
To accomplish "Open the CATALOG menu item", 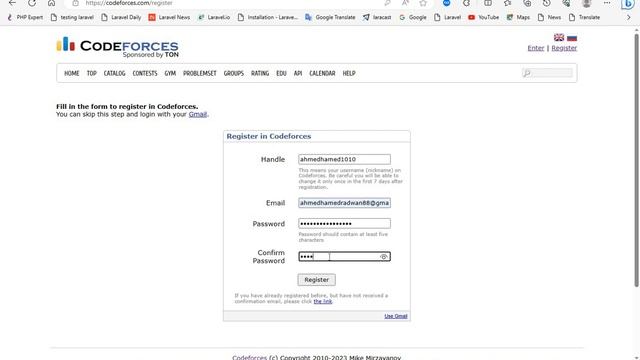I will pos(114,73).
